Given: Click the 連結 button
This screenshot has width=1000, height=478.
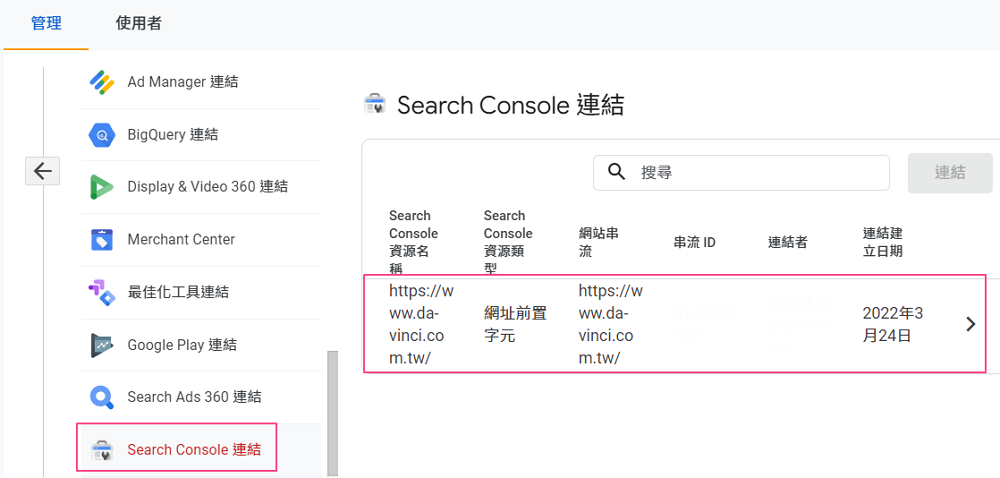Looking at the screenshot, I should (950, 173).
